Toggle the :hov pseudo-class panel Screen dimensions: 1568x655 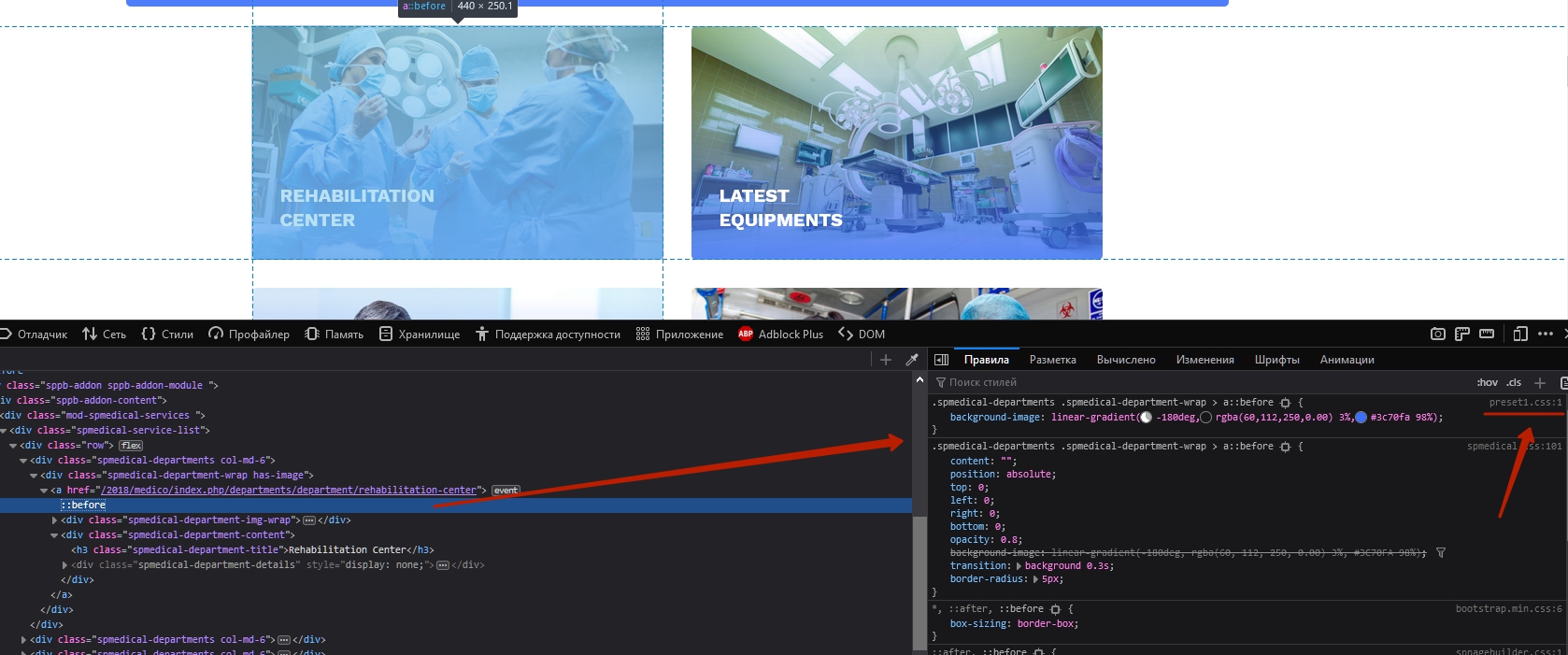[x=1487, y=382]
